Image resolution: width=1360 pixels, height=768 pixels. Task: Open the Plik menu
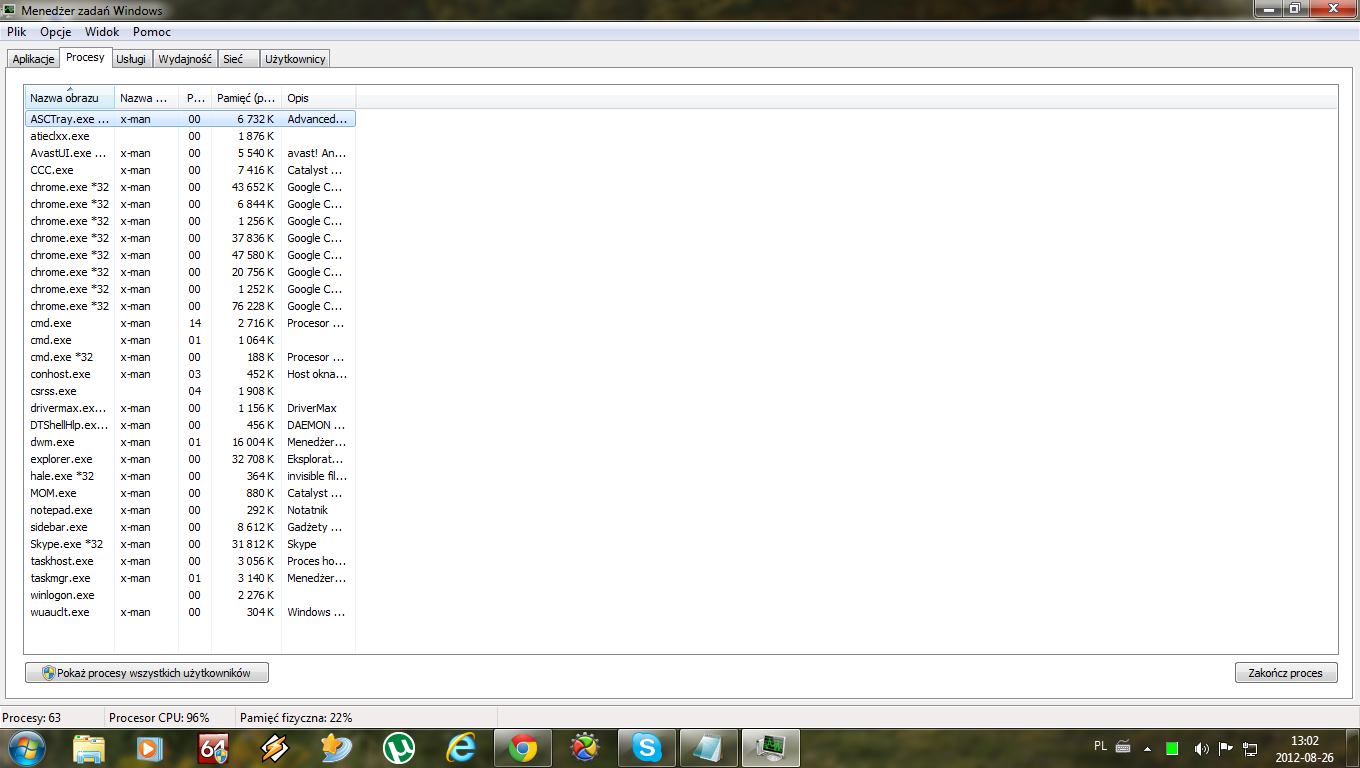16,32
